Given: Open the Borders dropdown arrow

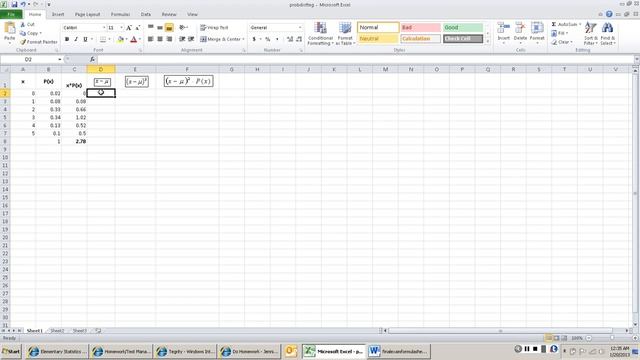Looking at the screenshot, I should pyautogui.click(x=109, y=39).
